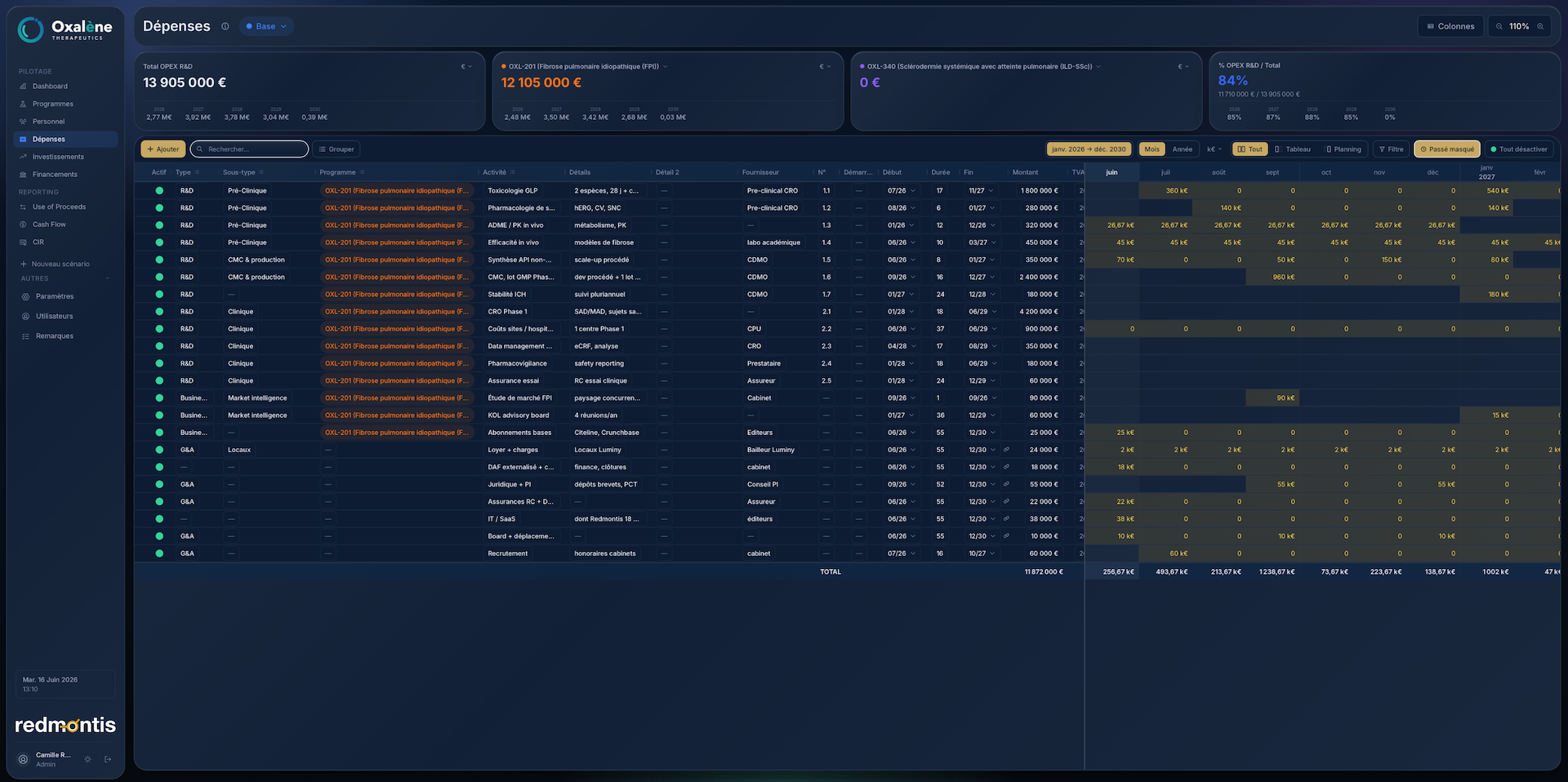Go to the Personnel page

pos(48,122)
